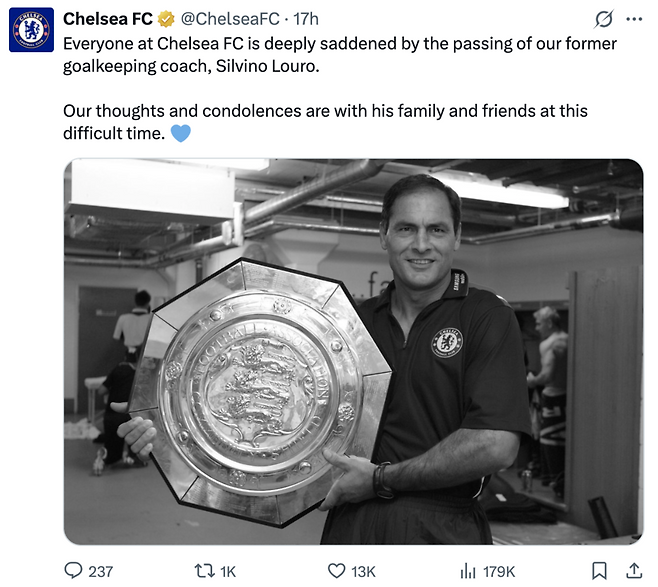Open the black-and-white trophy photo
This screenshot has height=587, width=658.
(353, 351)
